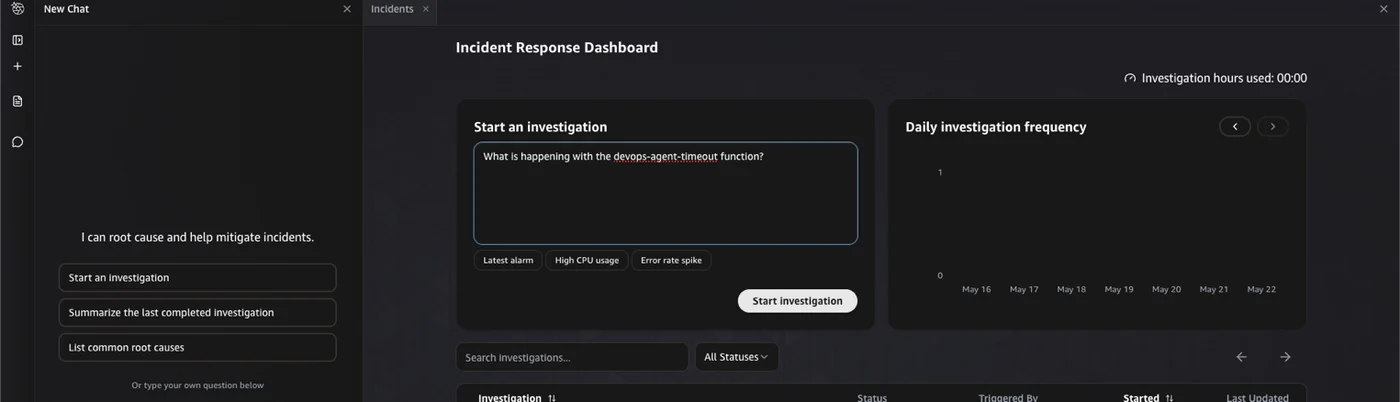Screen dimensions: 1400x402
Task: Click the Last Updated column header
Action: (x=1257, y=397)
